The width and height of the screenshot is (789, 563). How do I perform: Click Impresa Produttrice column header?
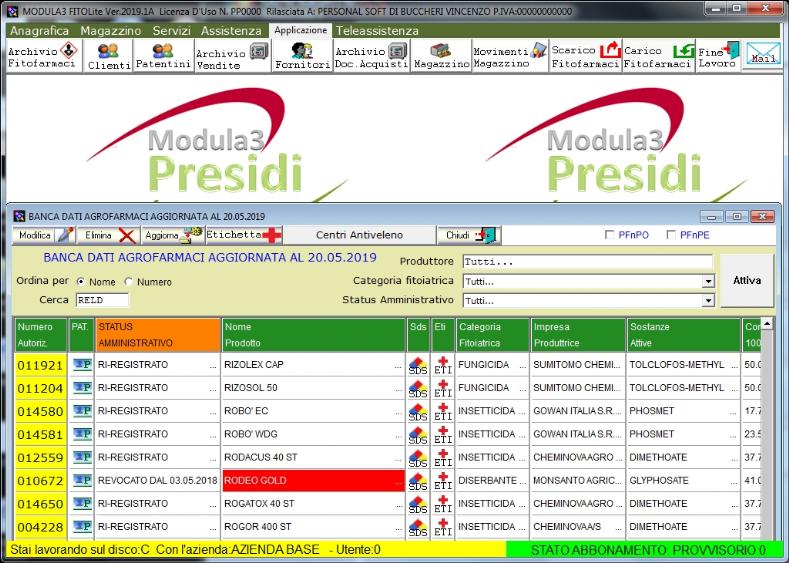pyautogui.click(x=577, y=335)
